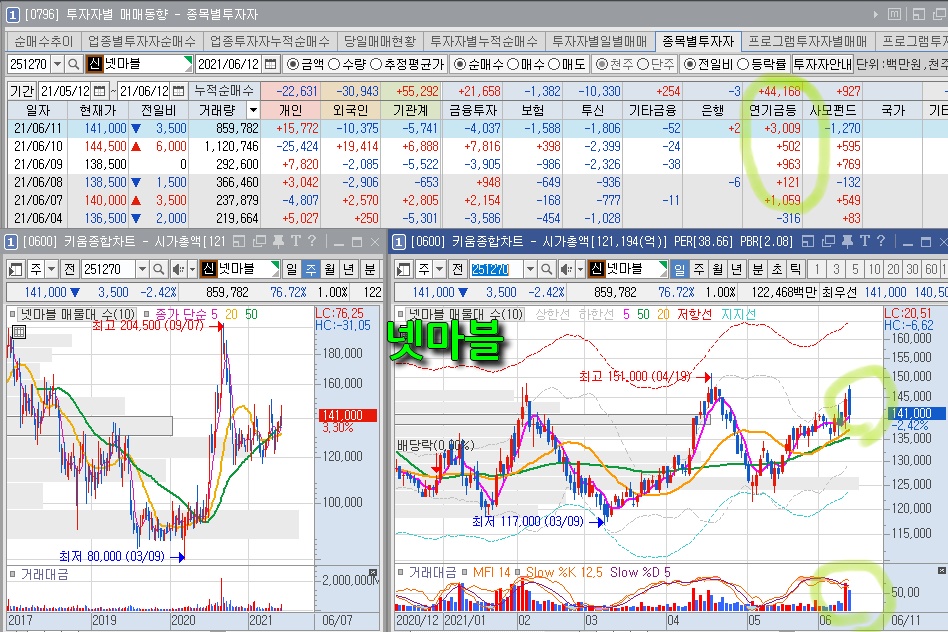This screenshot has height=632, width=948.
Task: Select 순매수 radio option
Action: 459,64
